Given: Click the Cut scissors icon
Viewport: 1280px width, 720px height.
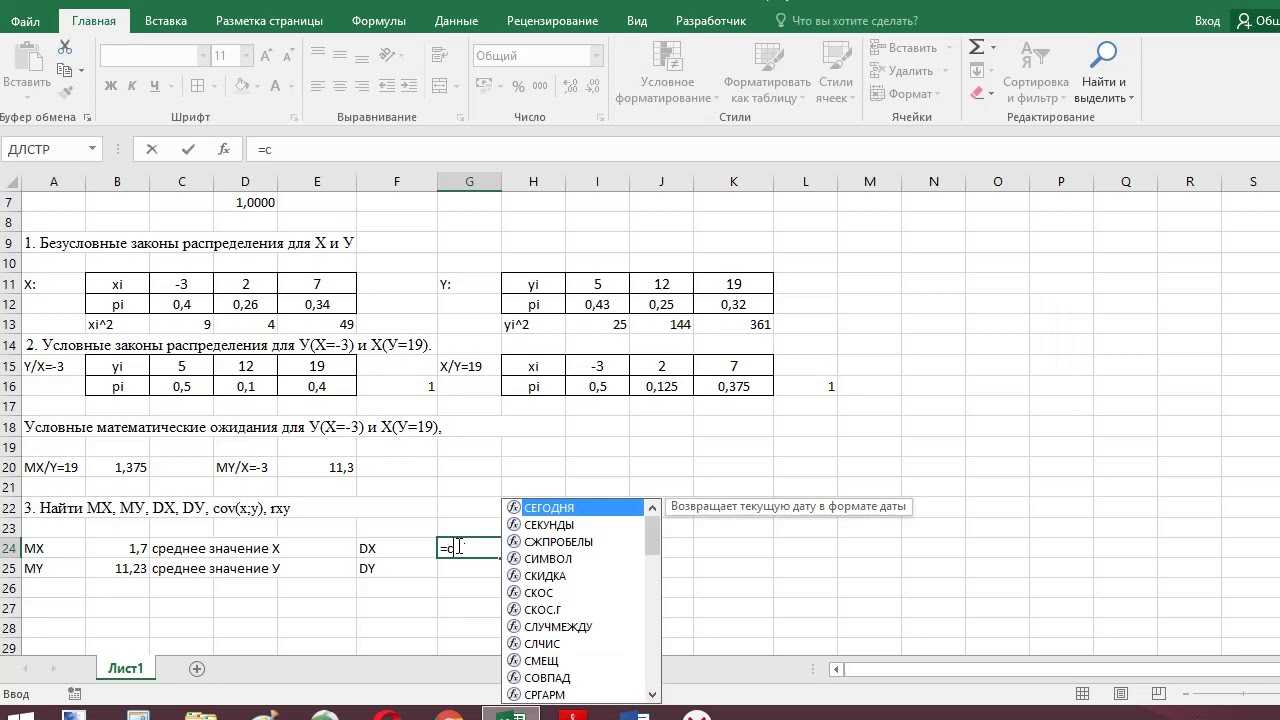Looking at the screenshot, I should (x=65, y=47).
